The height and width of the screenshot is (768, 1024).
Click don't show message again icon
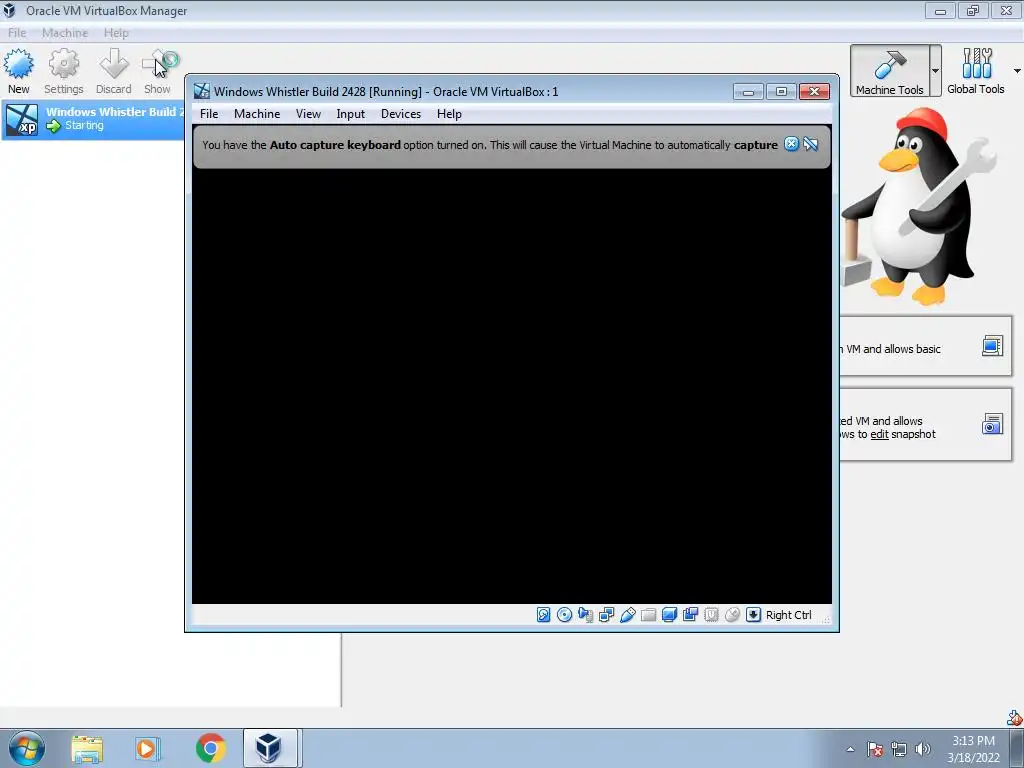[x=810, y=144]
